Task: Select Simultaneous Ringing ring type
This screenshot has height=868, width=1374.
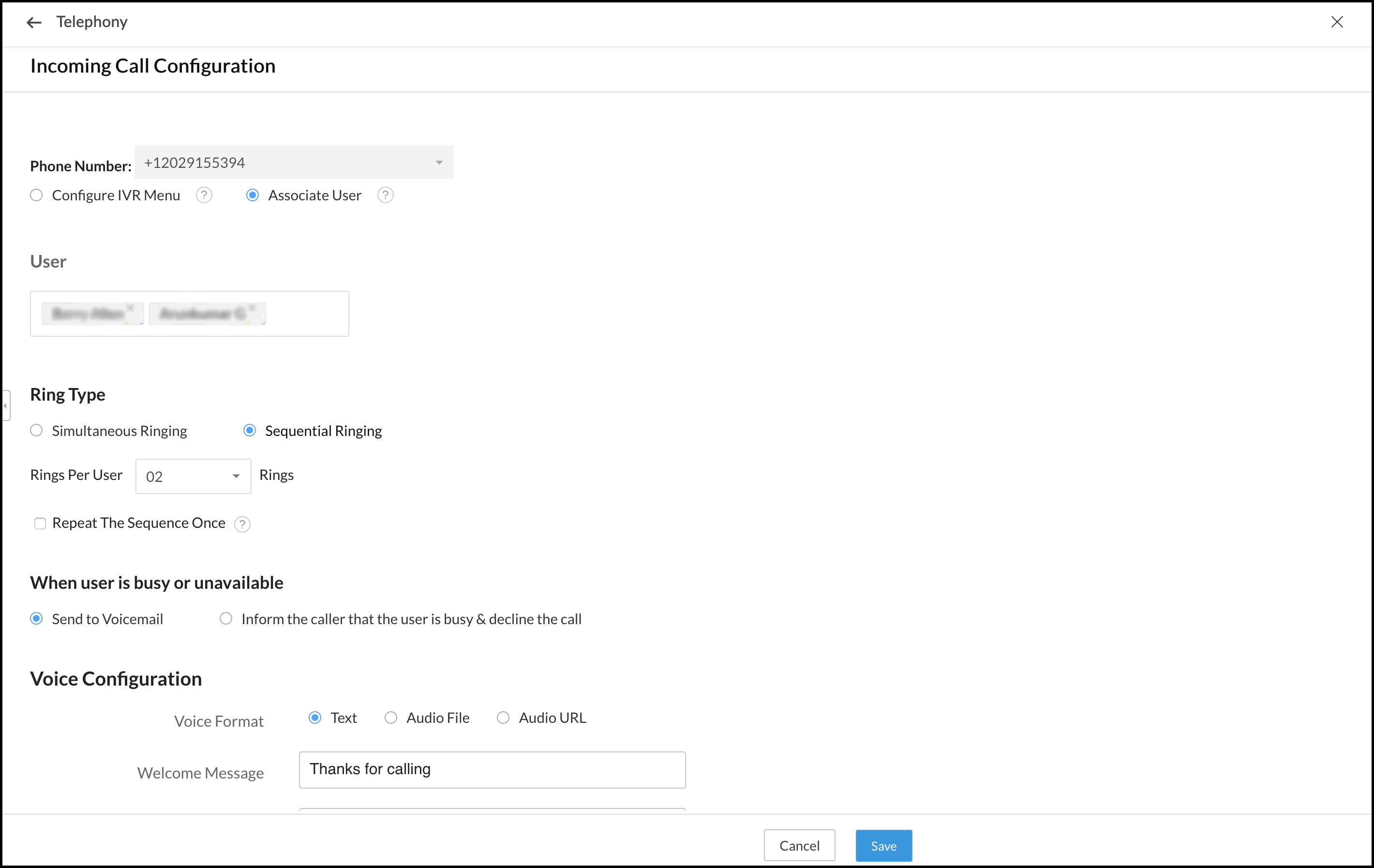Action: 36,431
